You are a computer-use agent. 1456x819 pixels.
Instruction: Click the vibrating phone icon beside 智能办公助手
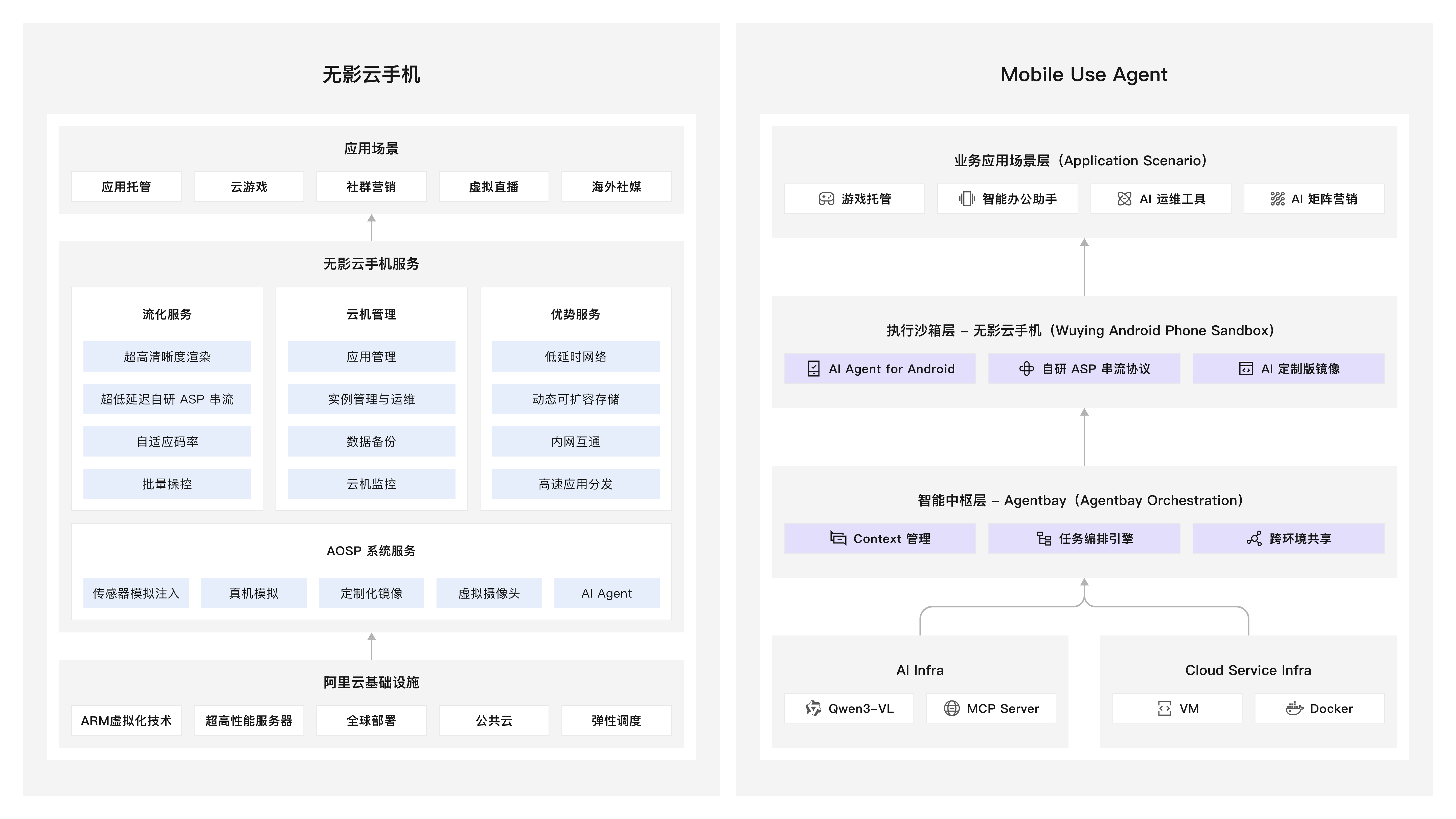tap(967, 199)
